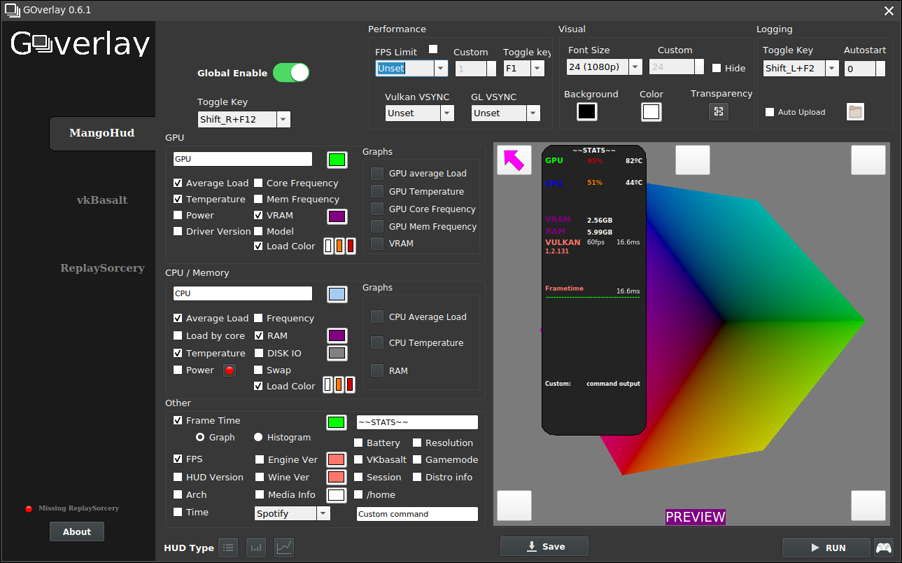Viewport: 902px width, 563px height.
Task: Select bottom-right HUD position square
Action: click(x=868, y=505)
